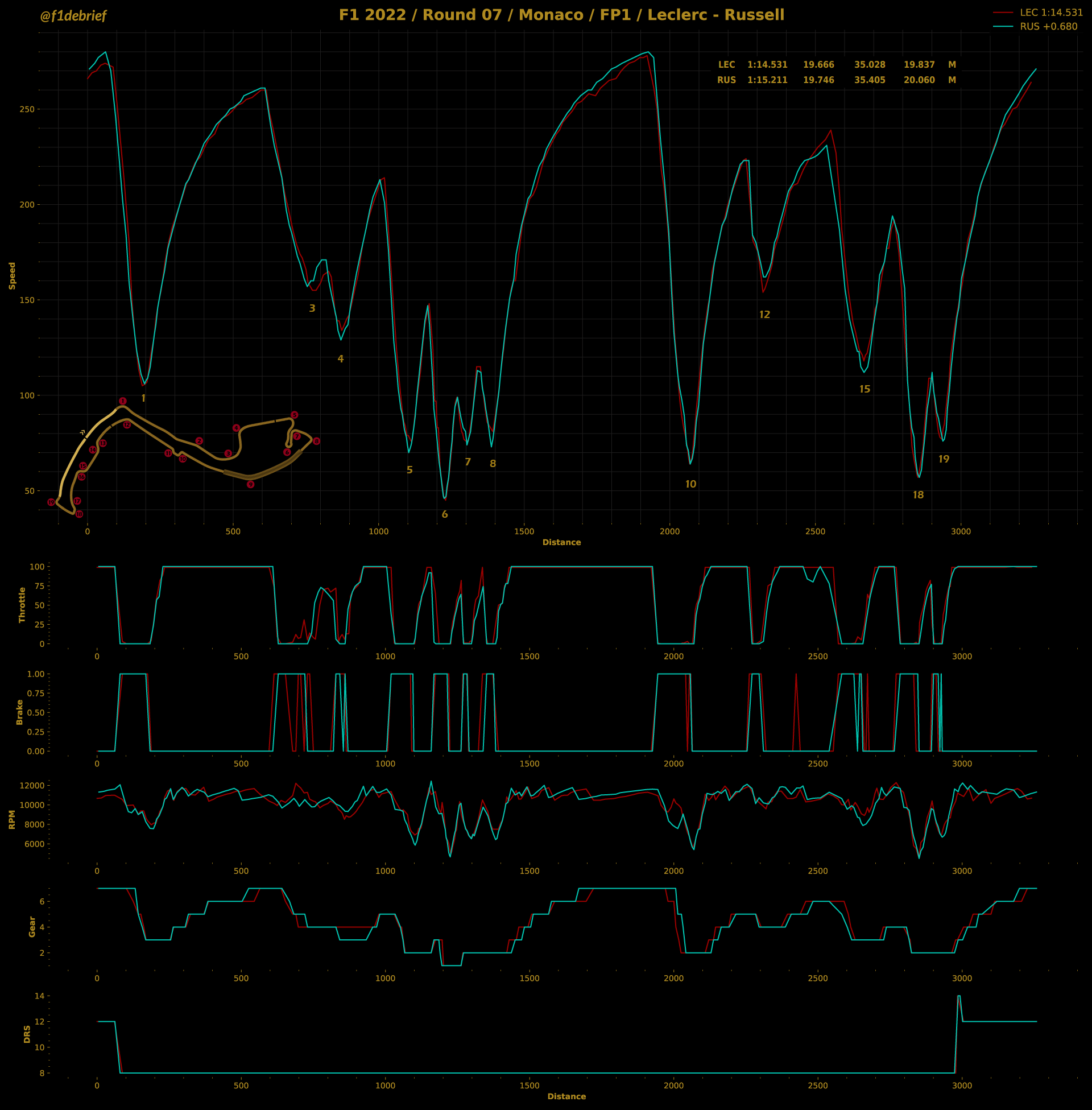This screenshot has width=1092, height=1110.
Task: Click the turn 9 marker on track map
Action: point(251,485)
